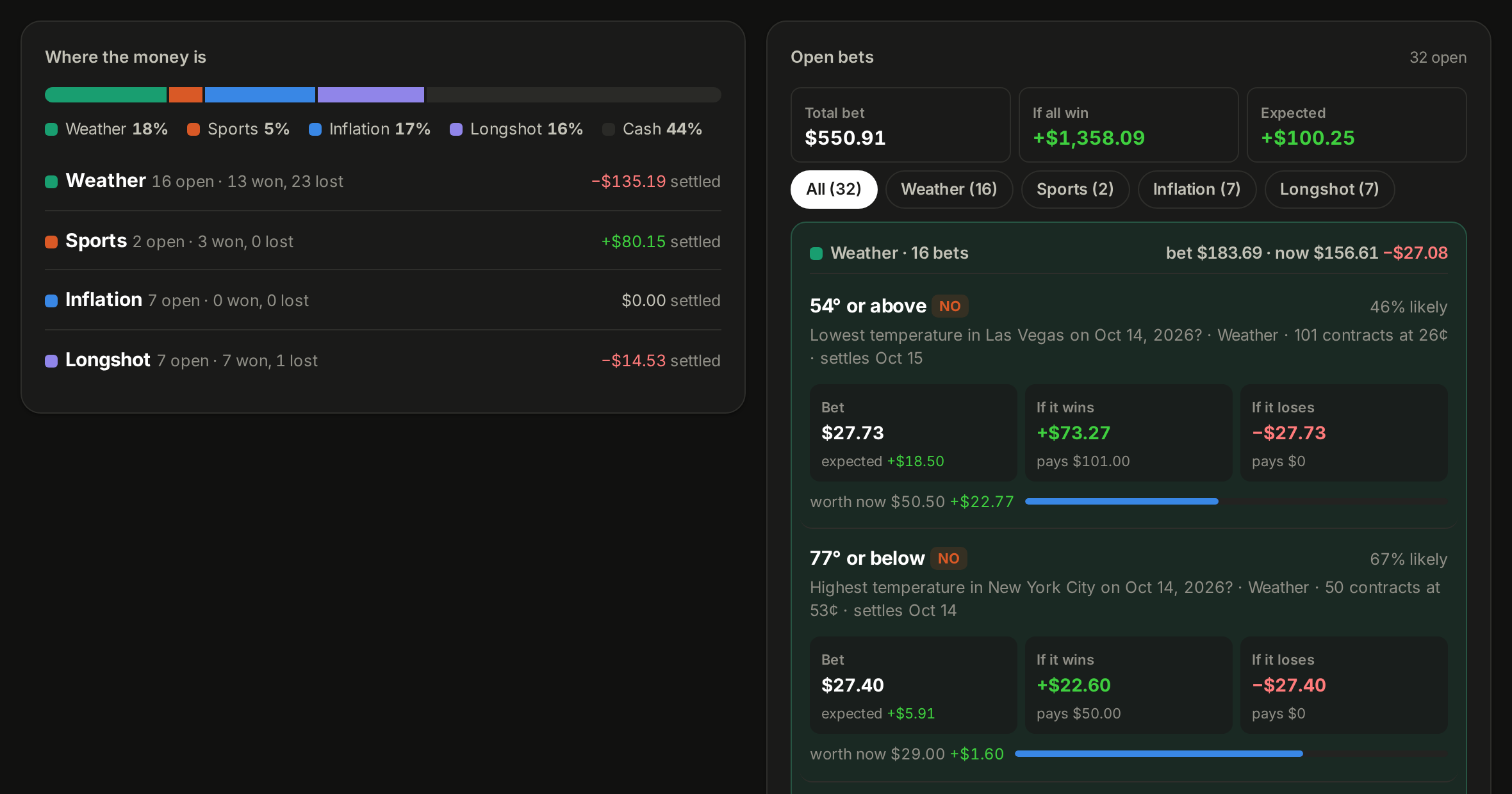The width and height of the screenshot is (1512, 794).
Task: Click the Inflation 17% legend dot
Action: [x=315, y=129]
